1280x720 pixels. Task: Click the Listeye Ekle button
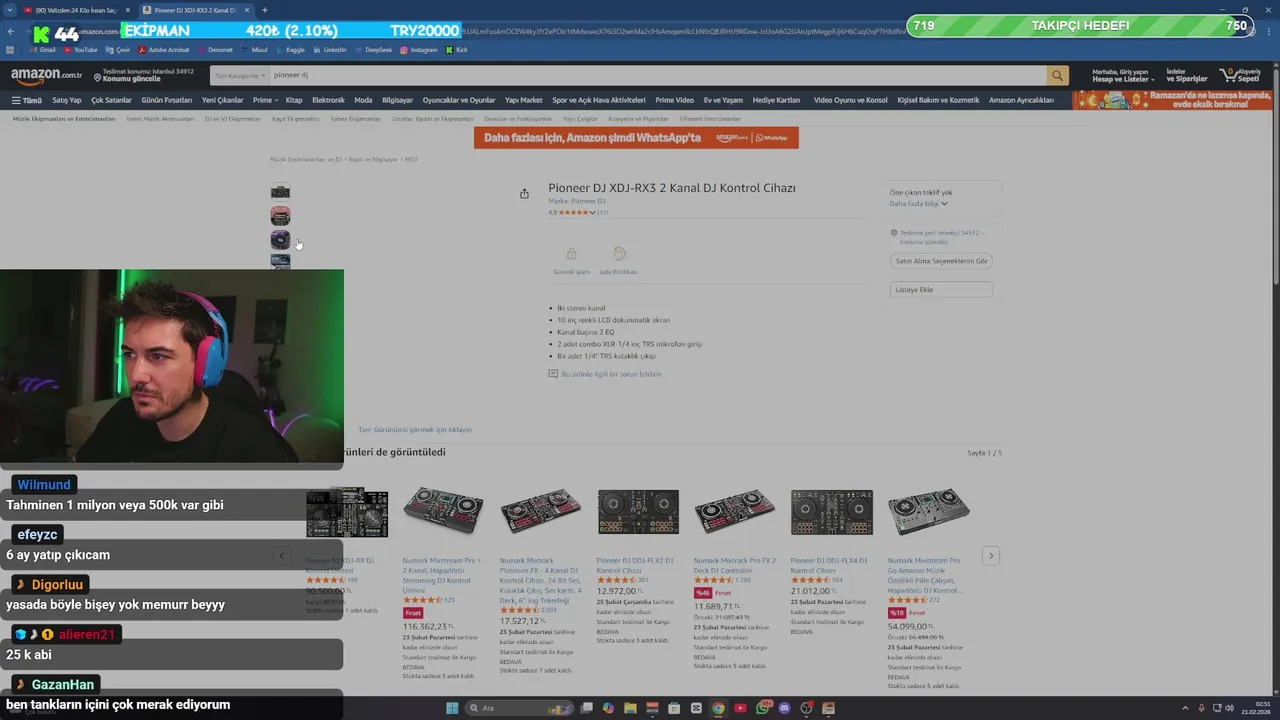click(941, 289)
